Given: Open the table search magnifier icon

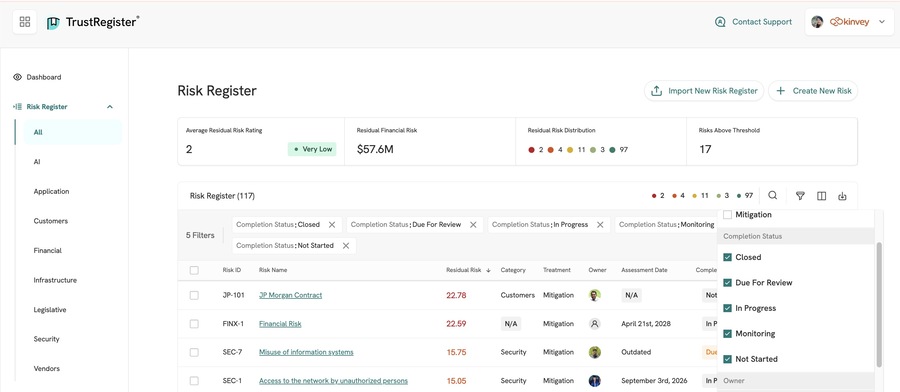Looking at the screenshot, I should 773,195.
